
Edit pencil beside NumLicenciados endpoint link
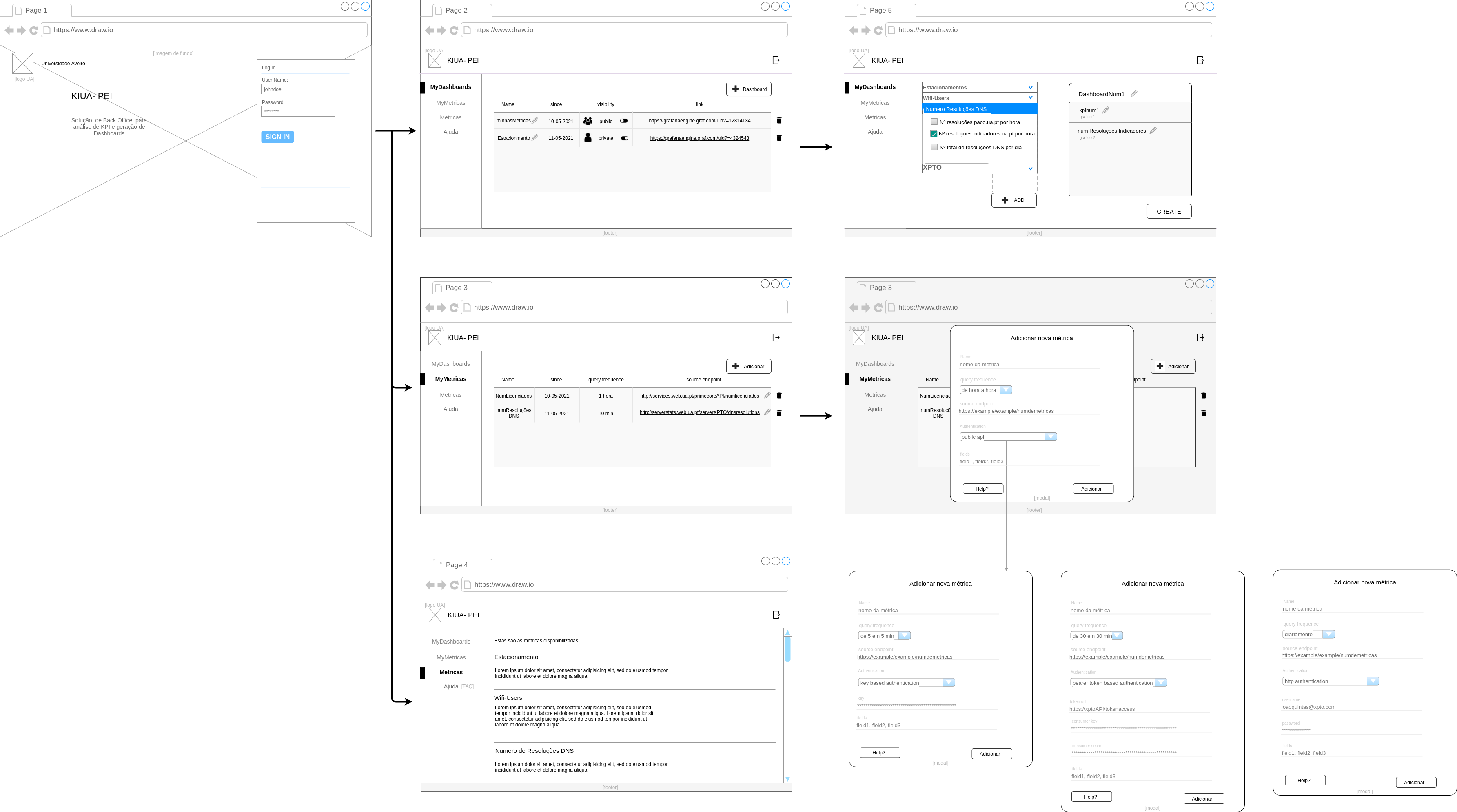pos(767,395)
